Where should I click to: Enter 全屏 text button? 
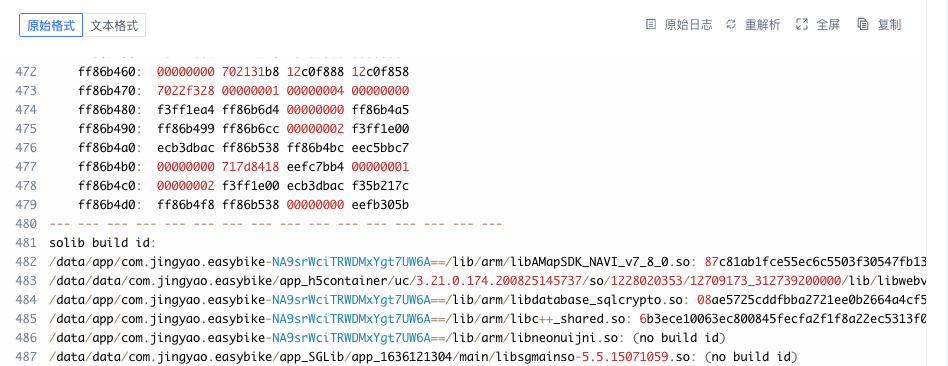pyautogui.click(x=828, y=25)
